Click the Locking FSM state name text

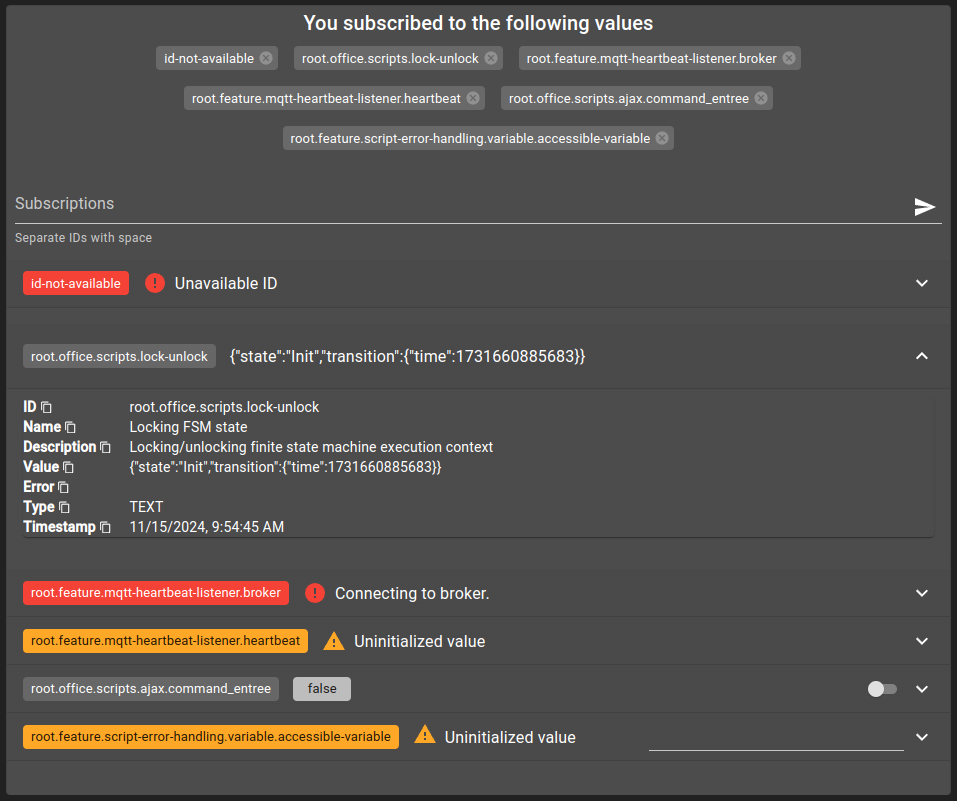click(x=188, y=427)
